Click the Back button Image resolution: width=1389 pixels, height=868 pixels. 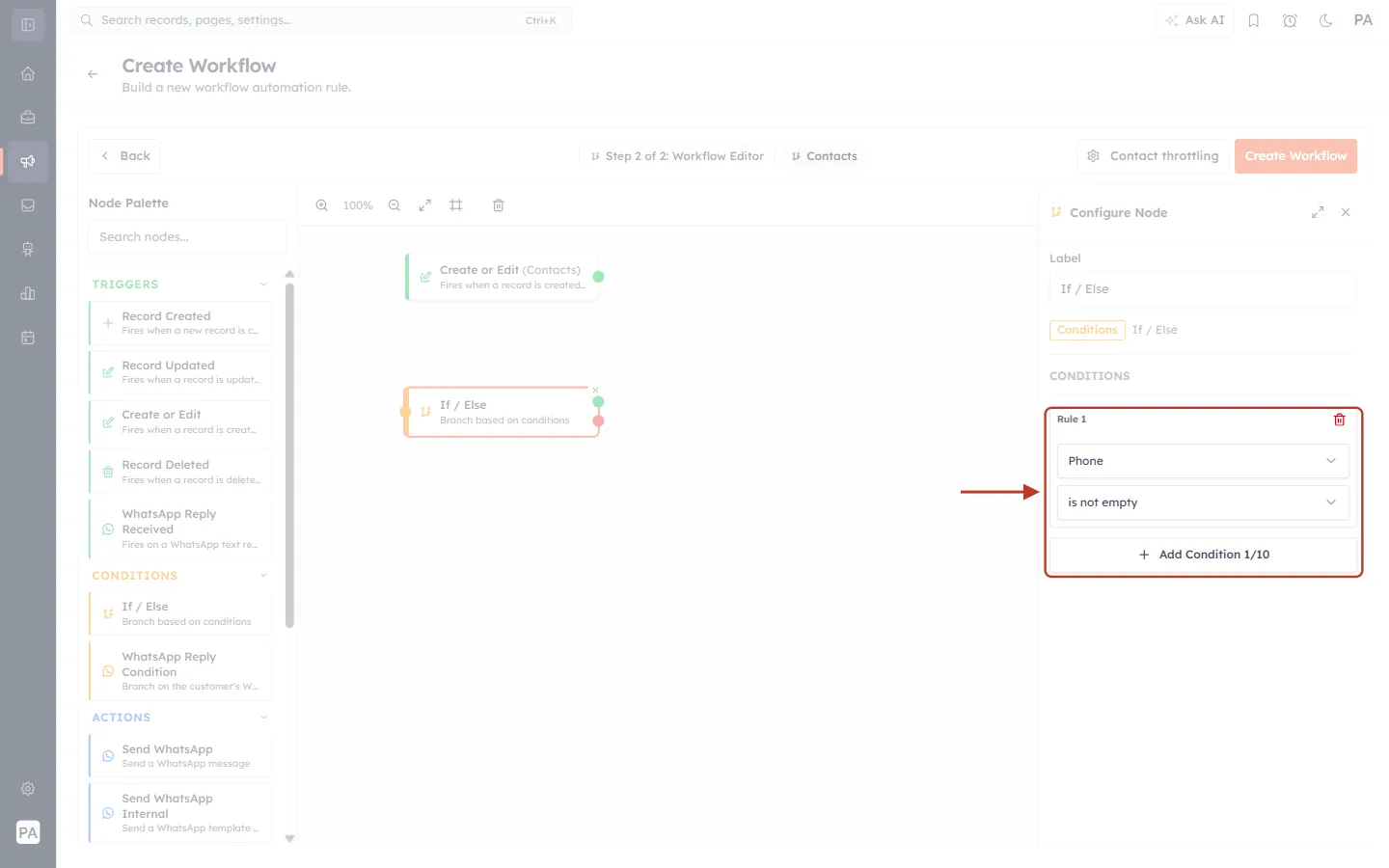124,156
